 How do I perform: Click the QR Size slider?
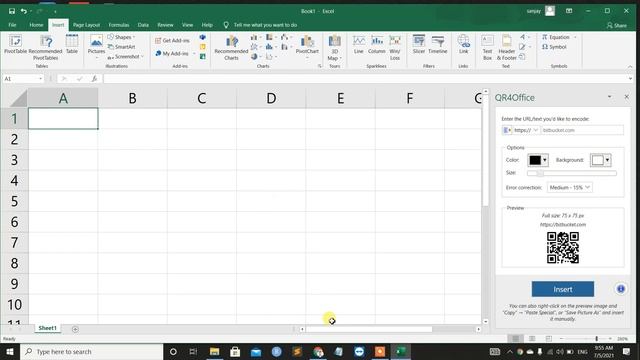click(x=571, y=173)
